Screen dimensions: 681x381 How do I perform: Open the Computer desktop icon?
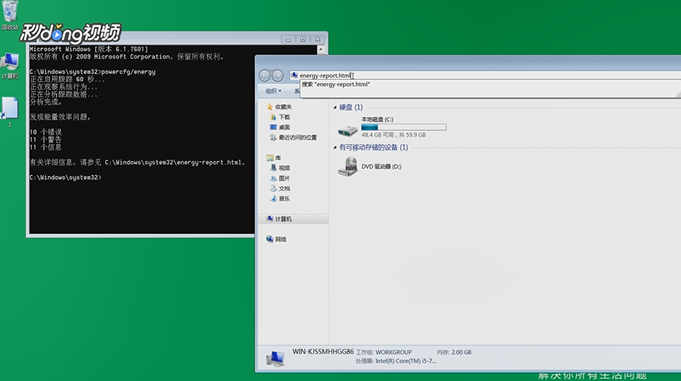[x=10, y=66]
